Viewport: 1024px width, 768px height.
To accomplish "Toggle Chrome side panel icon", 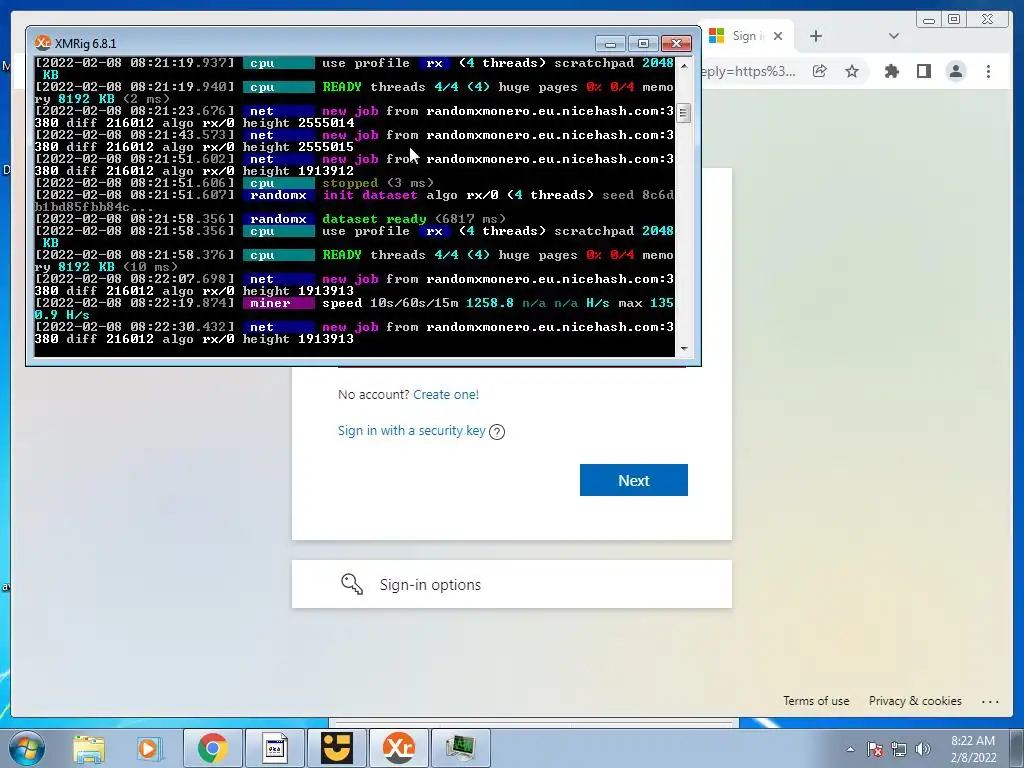I will pos(923,71).
